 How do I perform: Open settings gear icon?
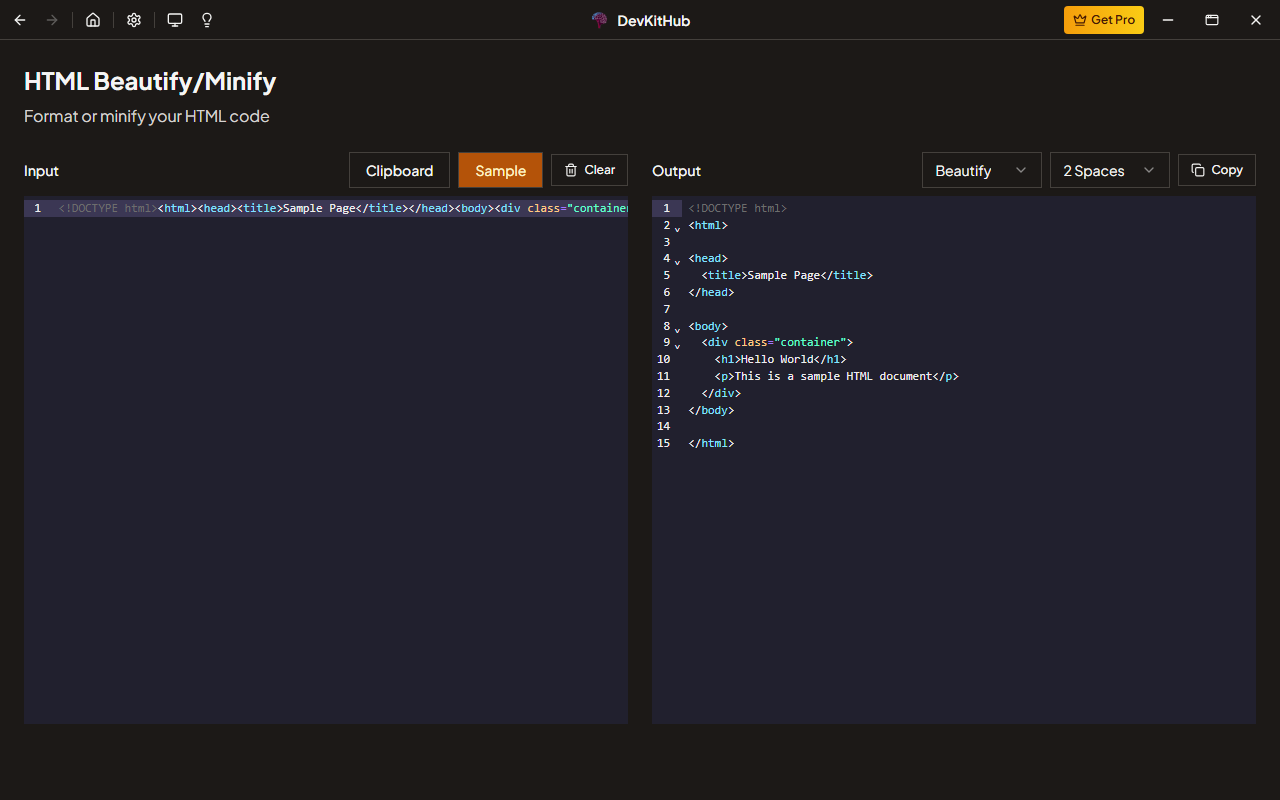pyautogui.click(x=134, y=20)
